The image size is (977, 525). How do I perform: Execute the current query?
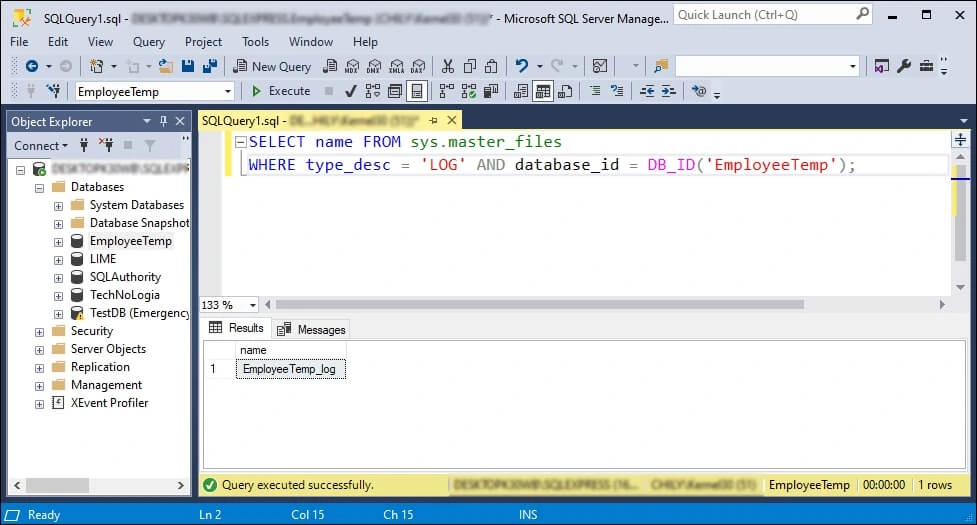tap(281, 92)
